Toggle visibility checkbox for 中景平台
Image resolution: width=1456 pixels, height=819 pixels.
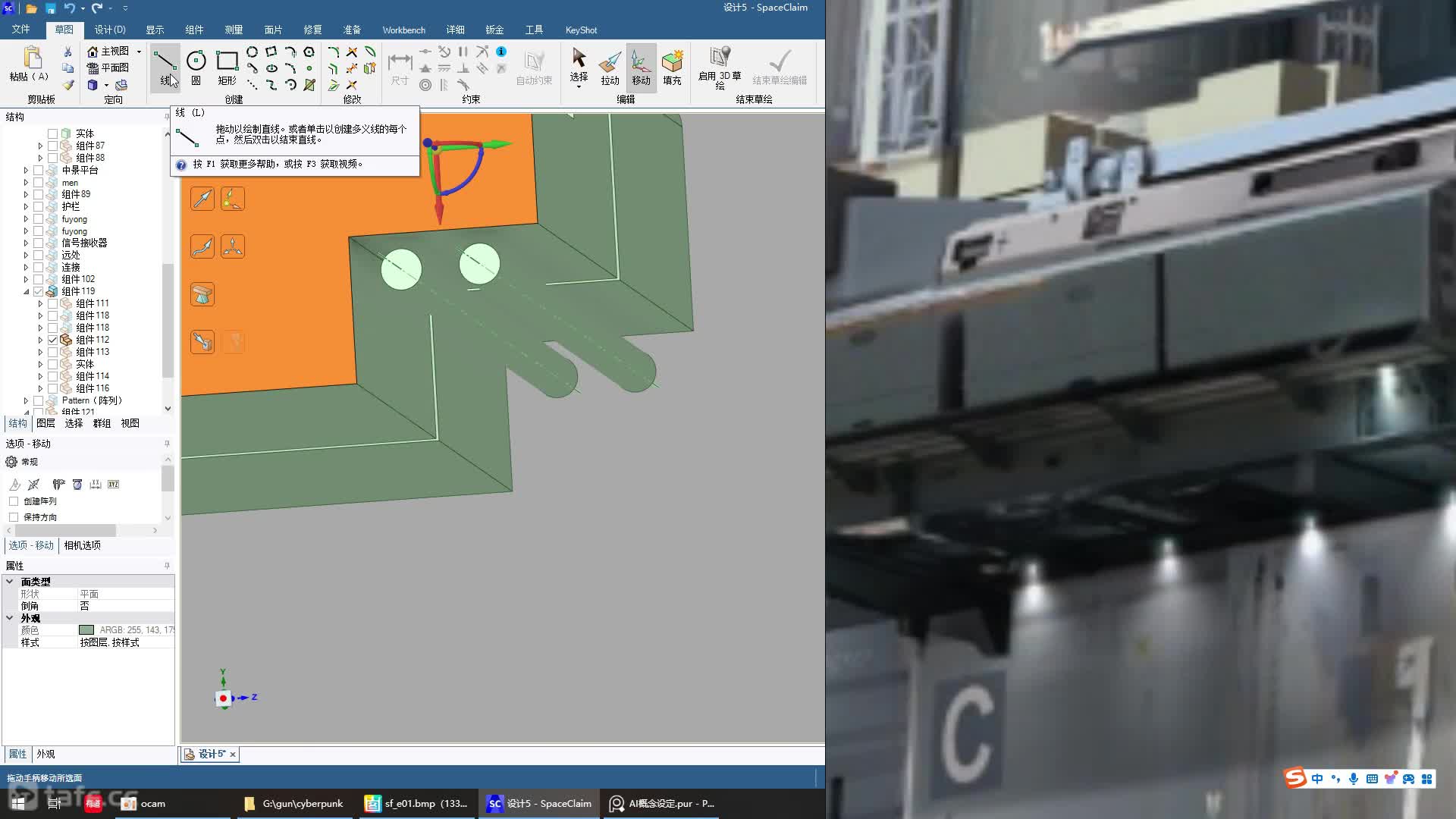[x=38, y=170]
